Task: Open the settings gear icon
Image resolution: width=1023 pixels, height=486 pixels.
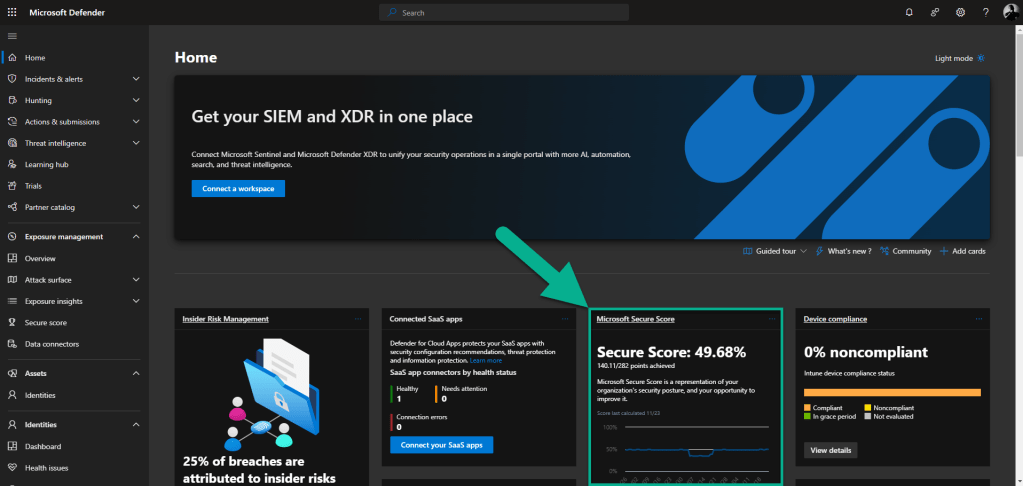Action: 960,12
